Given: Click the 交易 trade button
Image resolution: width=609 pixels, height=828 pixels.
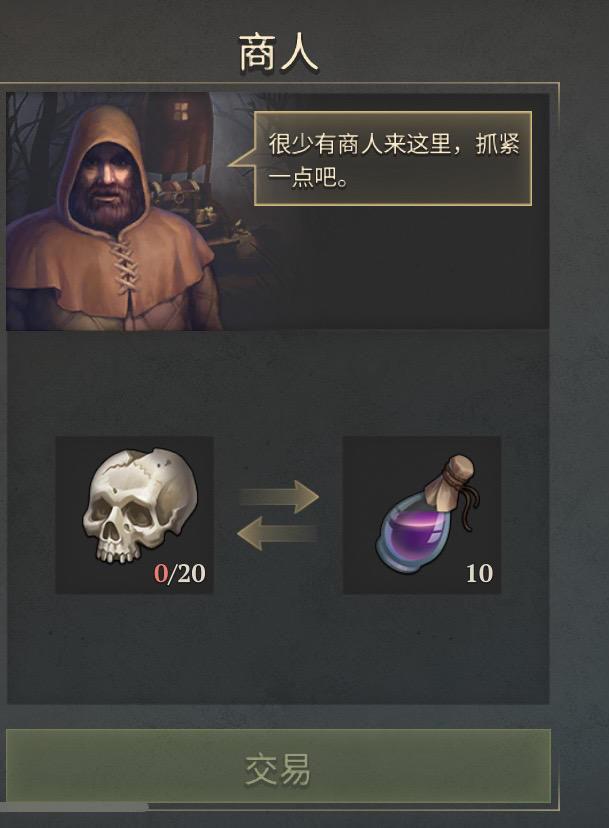Looking at the screenshot, I should (x=278, y=767).
